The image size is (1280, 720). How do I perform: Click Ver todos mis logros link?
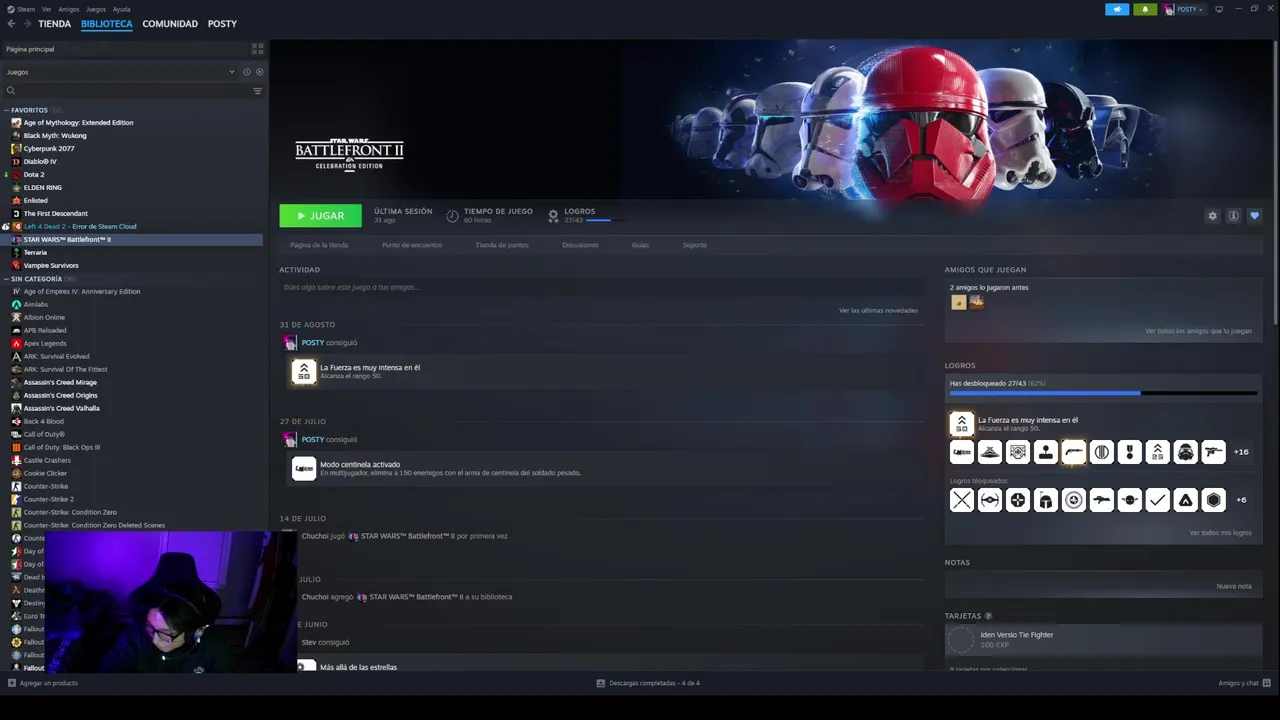1220,533
